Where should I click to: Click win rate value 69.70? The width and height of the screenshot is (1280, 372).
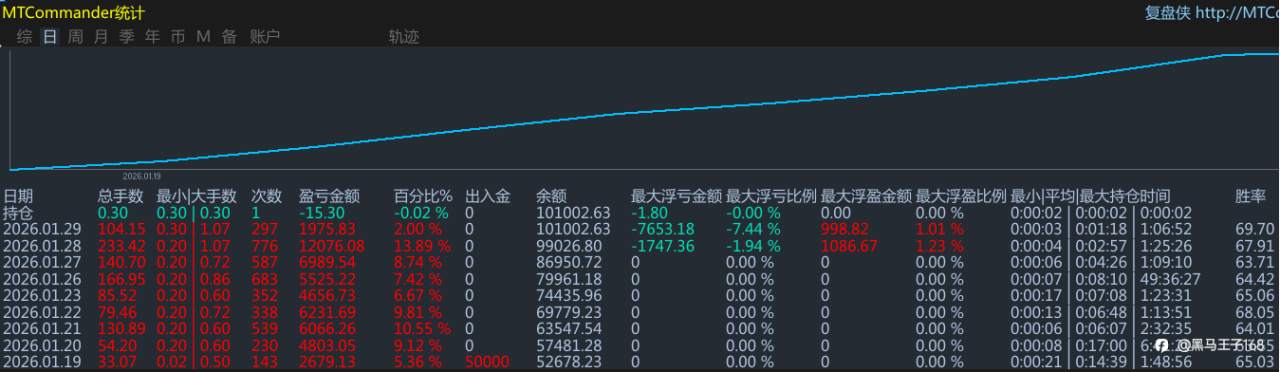[x=1254, y=229]
